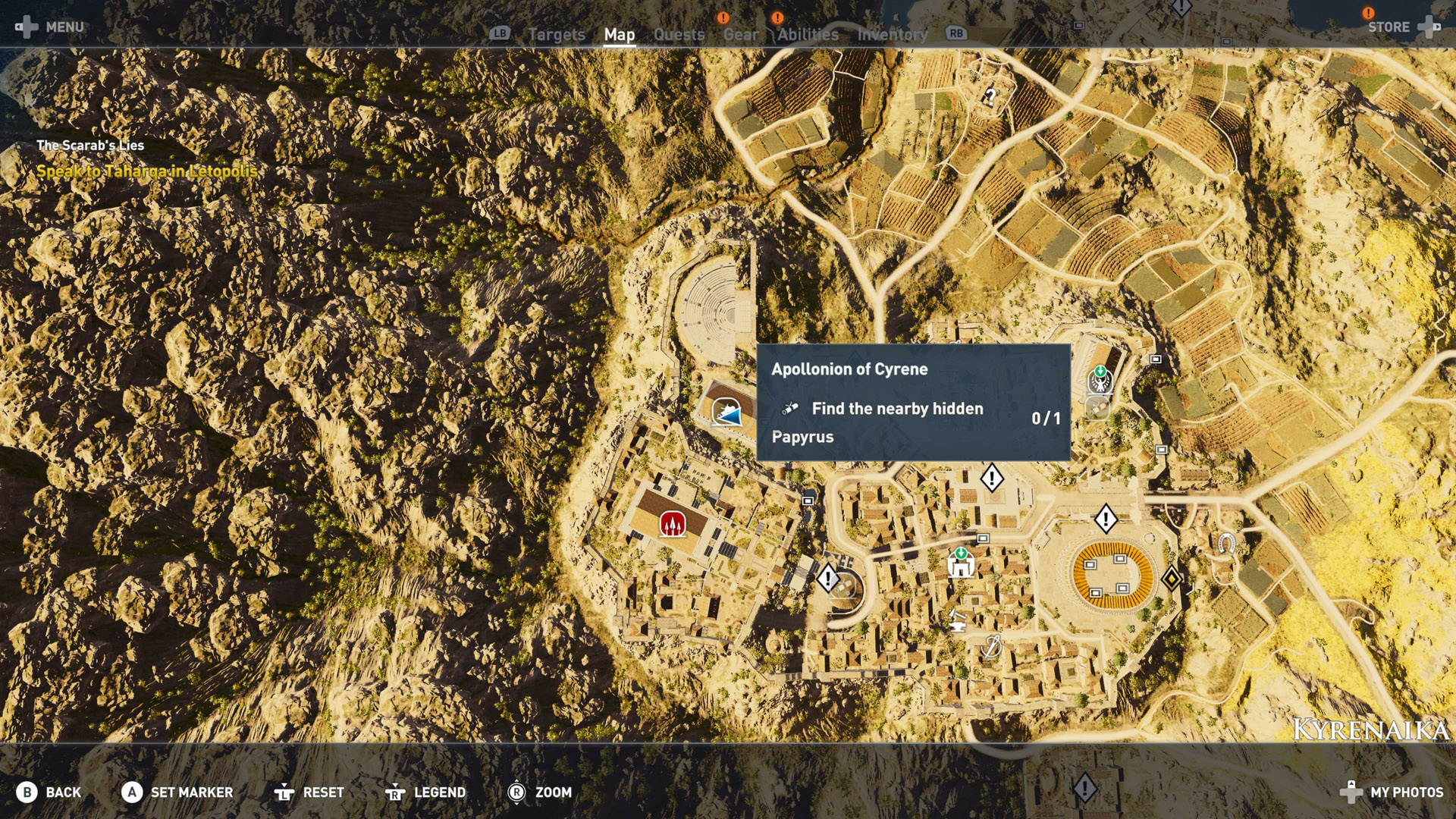
Task: Click the quest marker below the Apollonion tooltip
Action: pos(992,478)
